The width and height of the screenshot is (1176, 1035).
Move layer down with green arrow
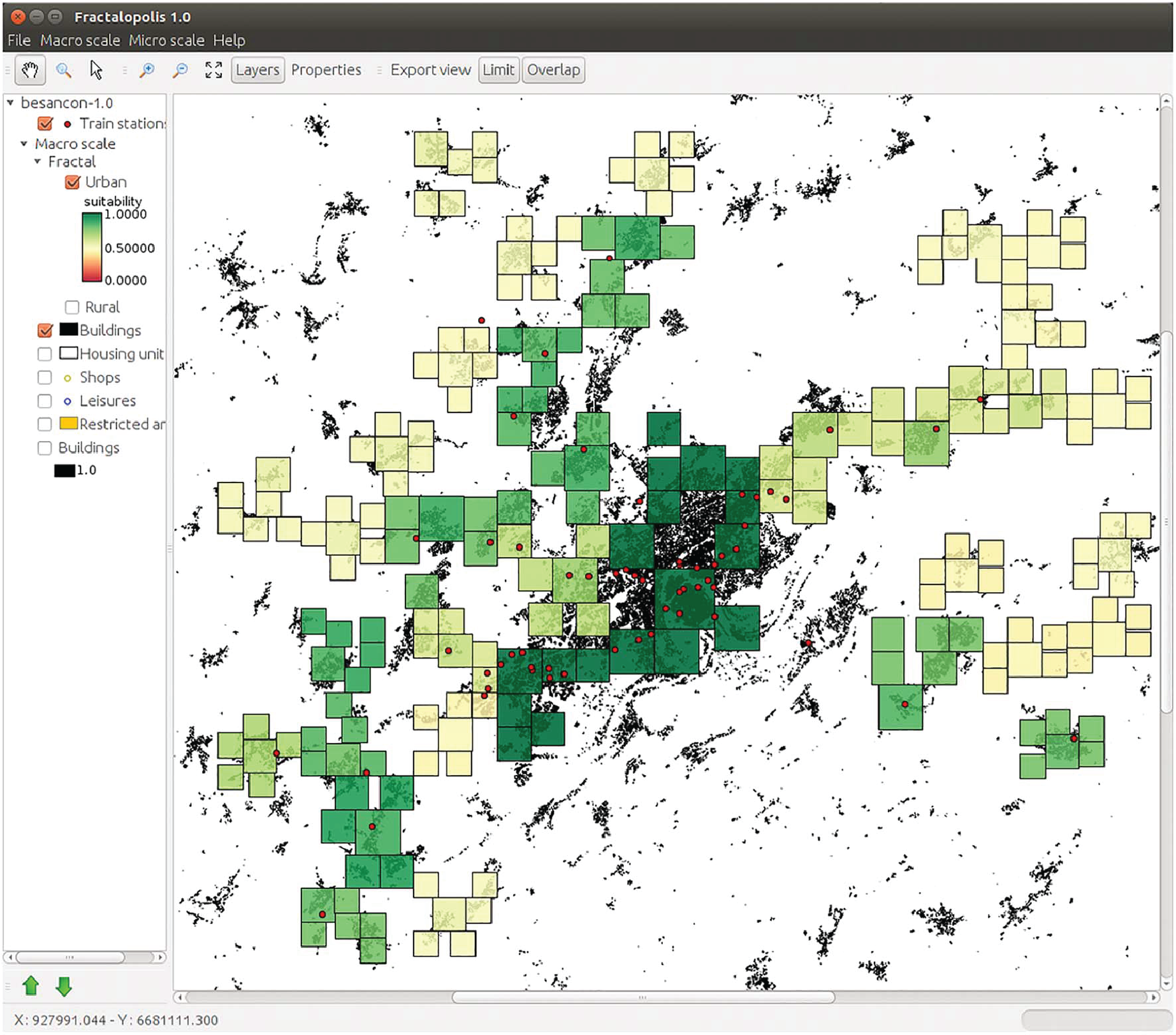point(64,986)
